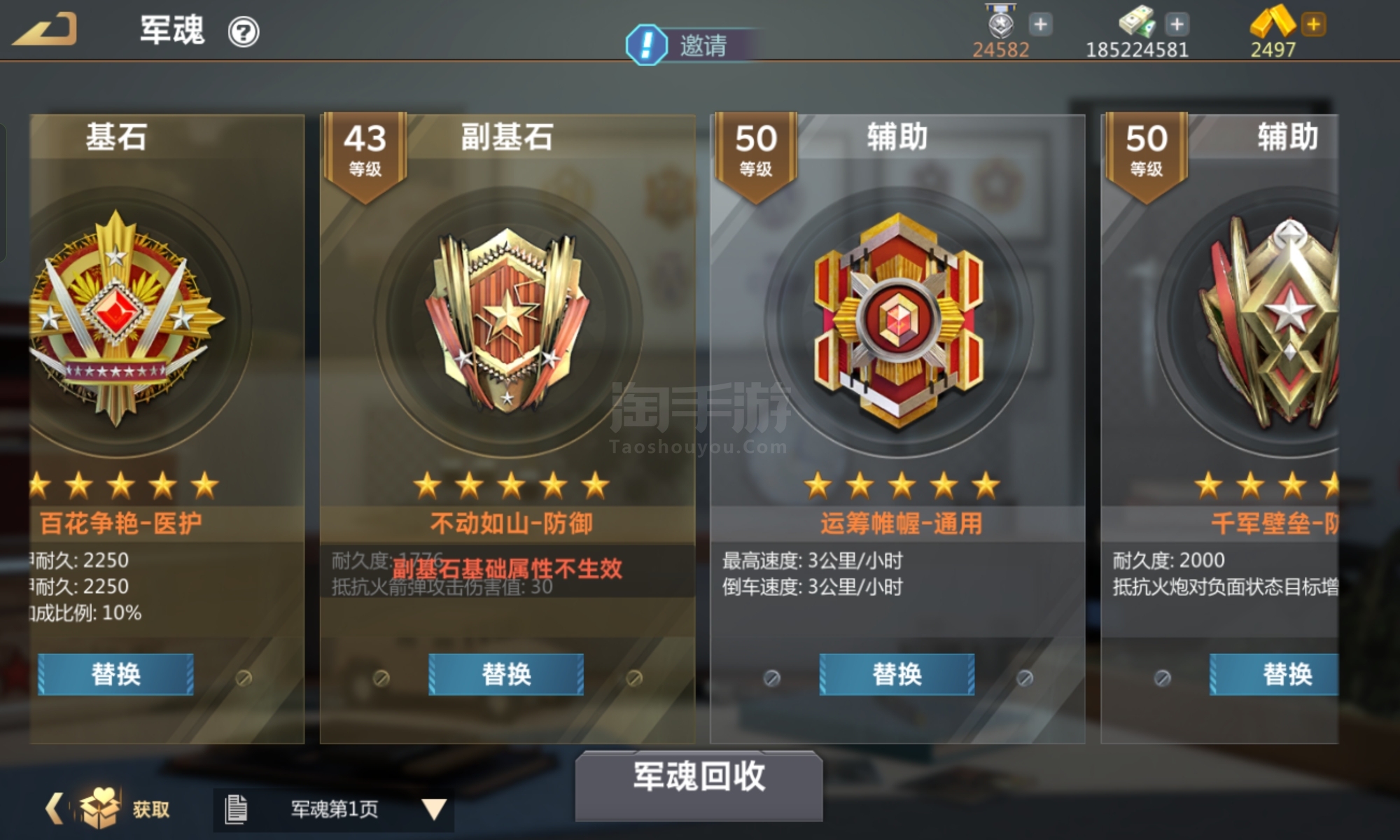1400x840 pixels.
Task: Expand the 军魂第1页 page dropdown arrow
Action: pyautogui.click(x=434, y=809)
